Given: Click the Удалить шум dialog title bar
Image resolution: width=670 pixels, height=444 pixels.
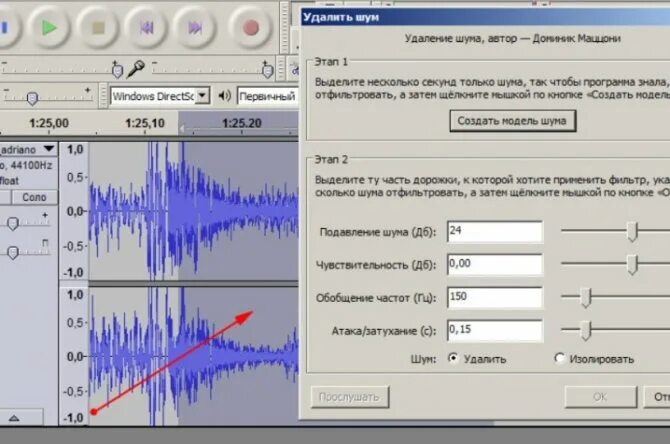Looking at the screenshot, I should pyautogui.click(x=485, y=17).
